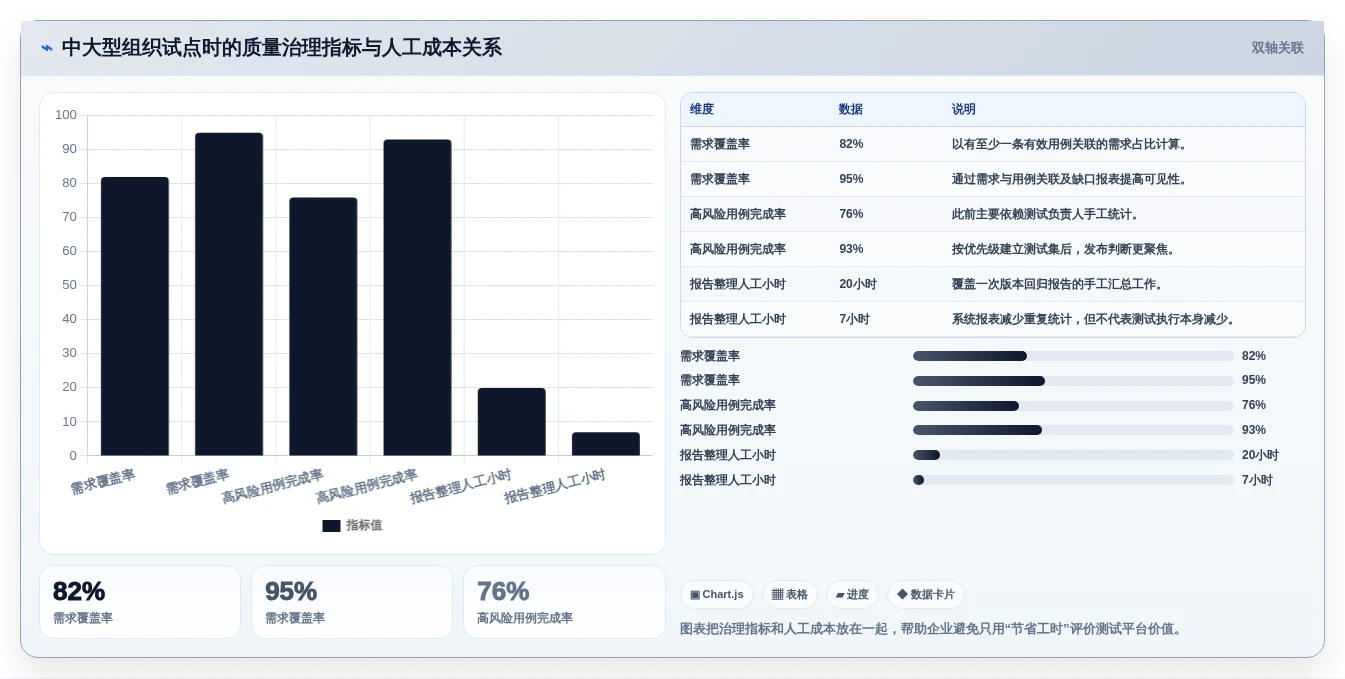Click the progress bar labelled 76%
The image size is (1345, 679).
[1073, 406]
